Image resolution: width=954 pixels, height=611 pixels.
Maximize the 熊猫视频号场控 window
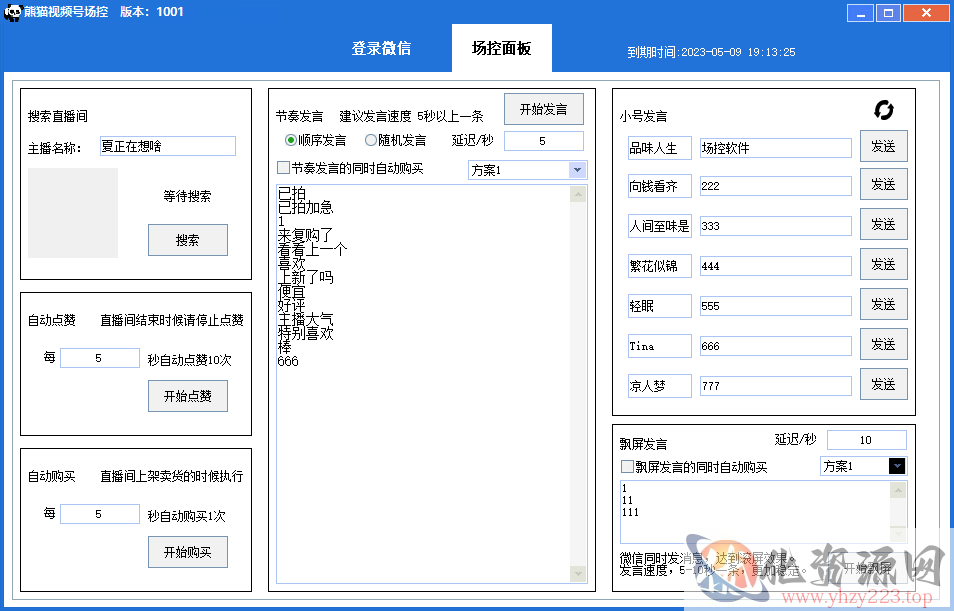point(888,13)
